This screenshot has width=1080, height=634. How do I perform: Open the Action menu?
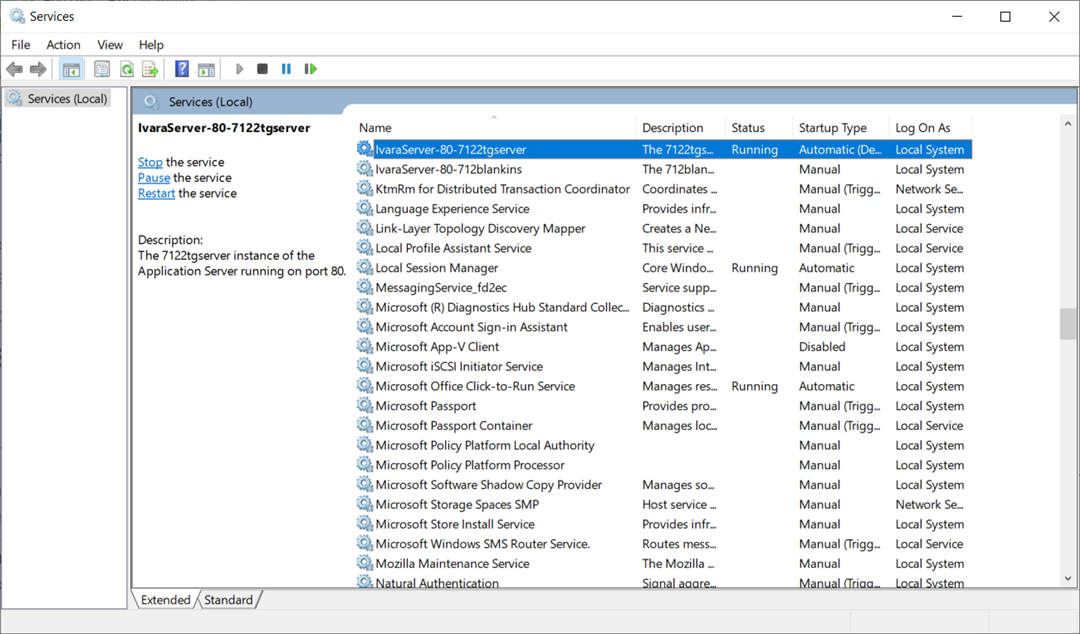(x=63, y=45)
